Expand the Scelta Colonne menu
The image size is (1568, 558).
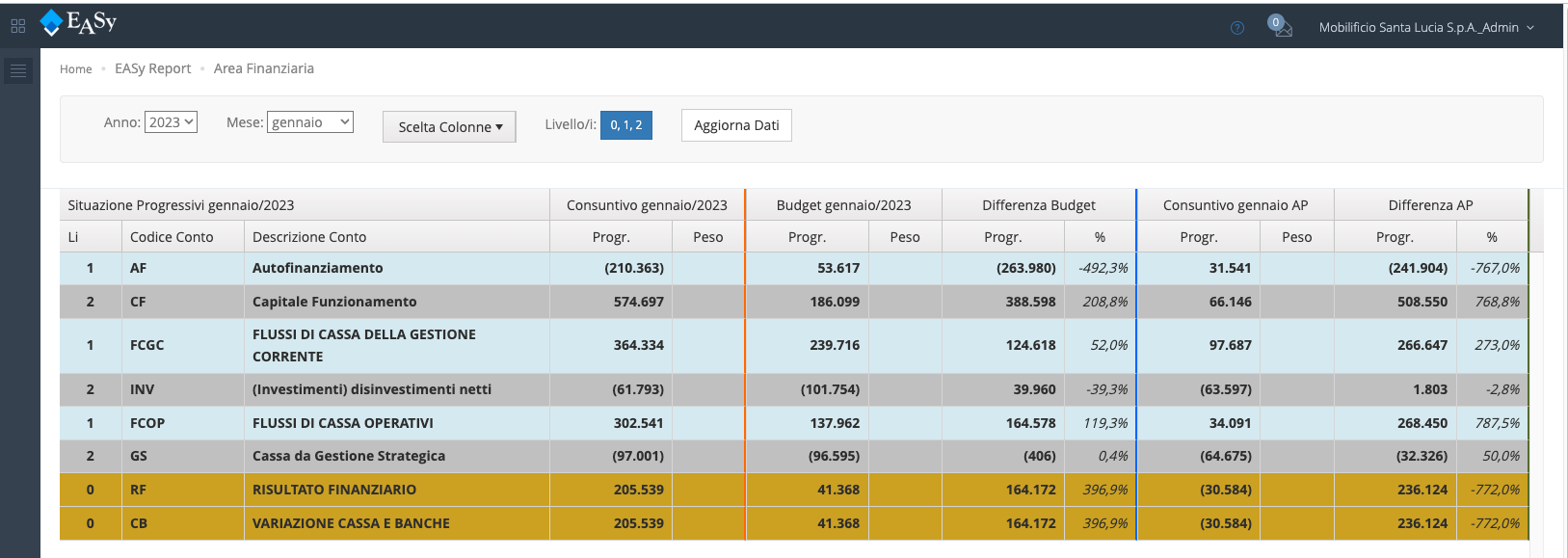click(x=449, y=127)
